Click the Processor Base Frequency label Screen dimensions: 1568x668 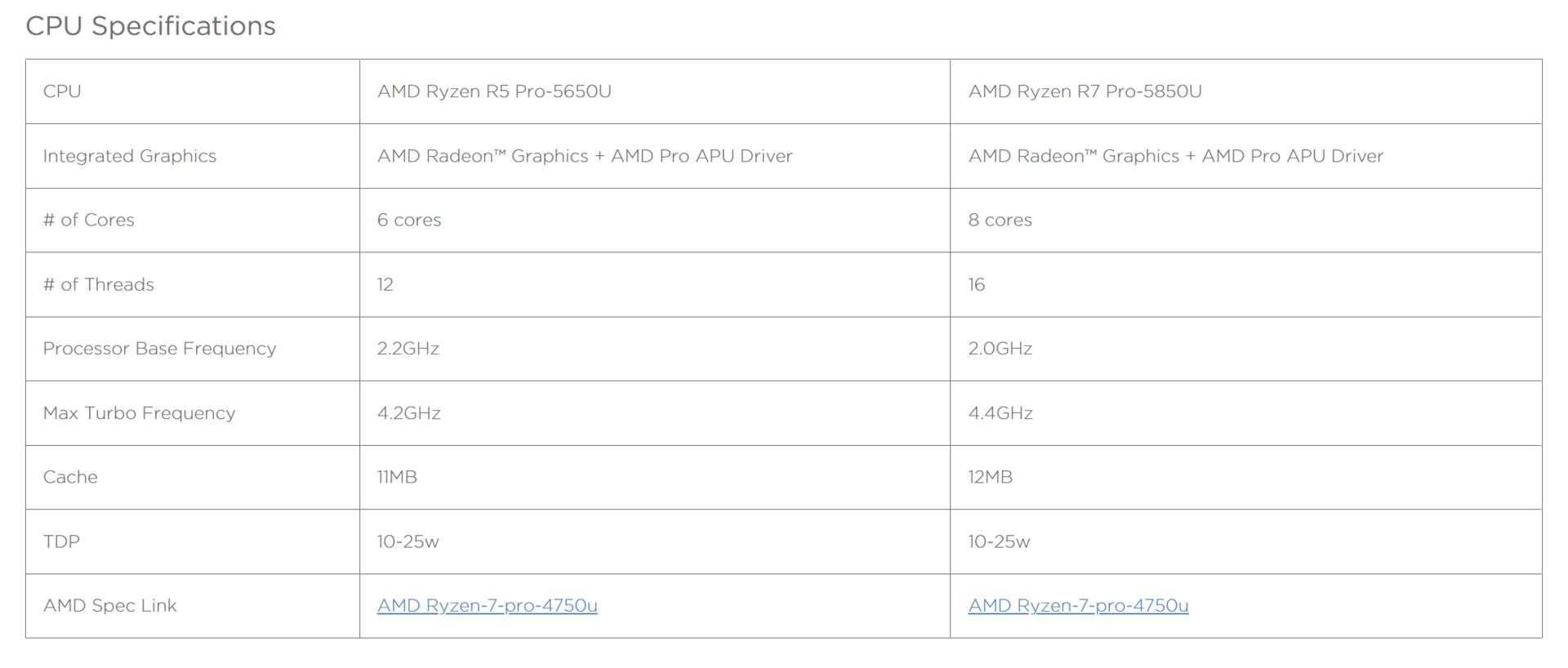159,349
